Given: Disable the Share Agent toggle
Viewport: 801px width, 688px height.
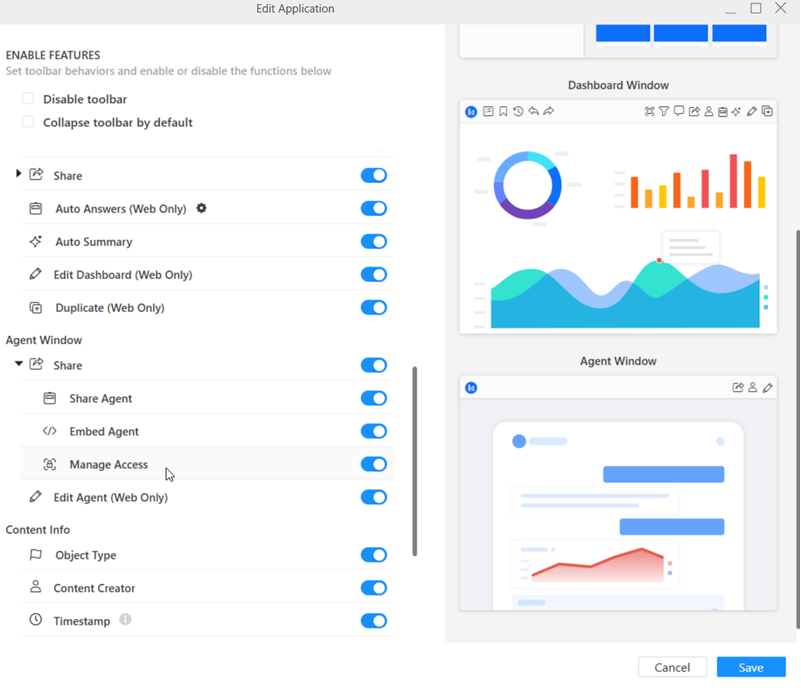Looking at the screenshot, I should pyautogui.click(x=373, y=398).
